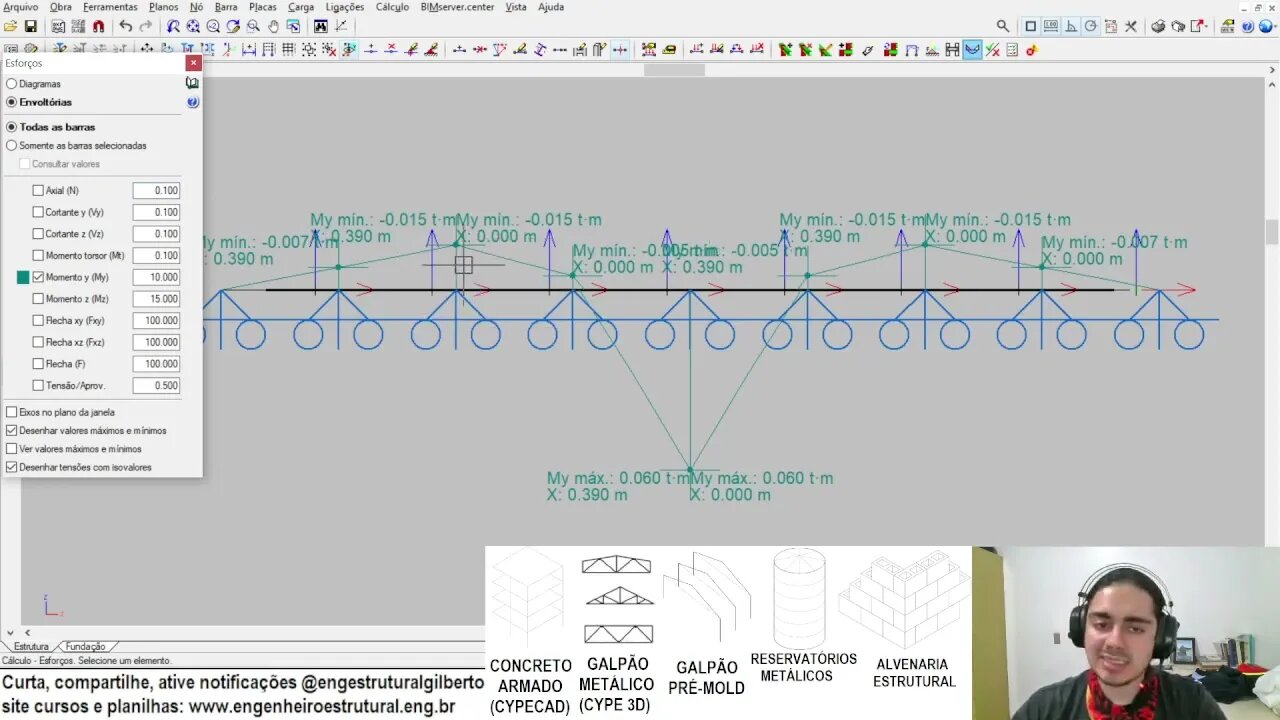
Task: Click the globe icon in the top toolbar
Action: click(x=1264, y=26)
